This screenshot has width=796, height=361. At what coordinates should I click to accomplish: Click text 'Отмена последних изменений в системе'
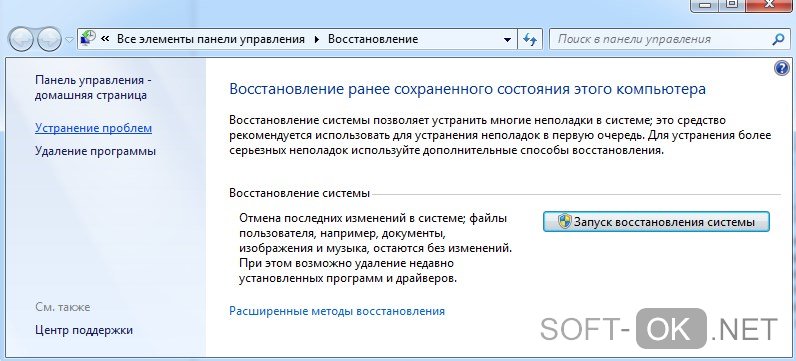point(351,218)
